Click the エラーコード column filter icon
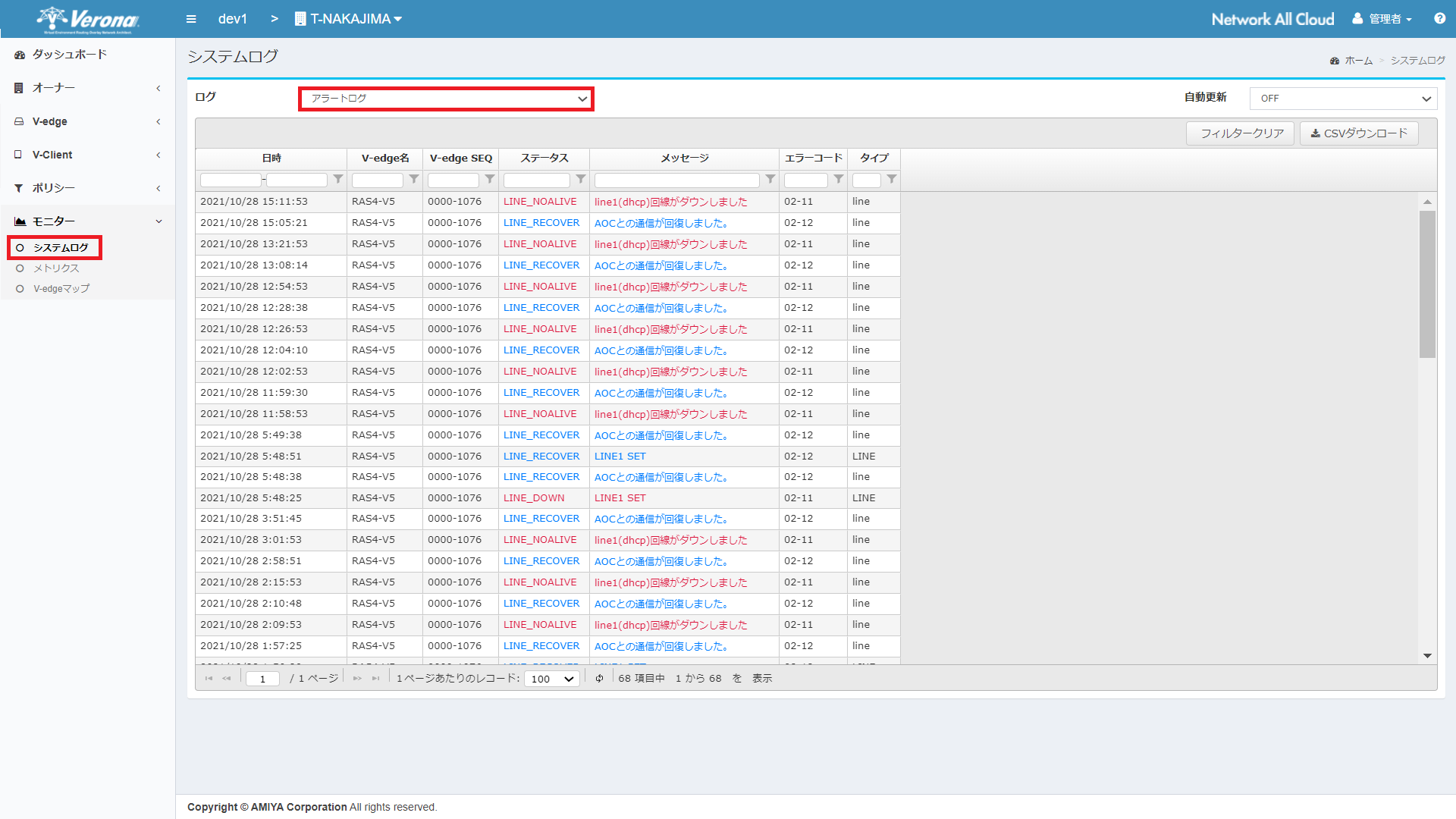 (839, 180)
